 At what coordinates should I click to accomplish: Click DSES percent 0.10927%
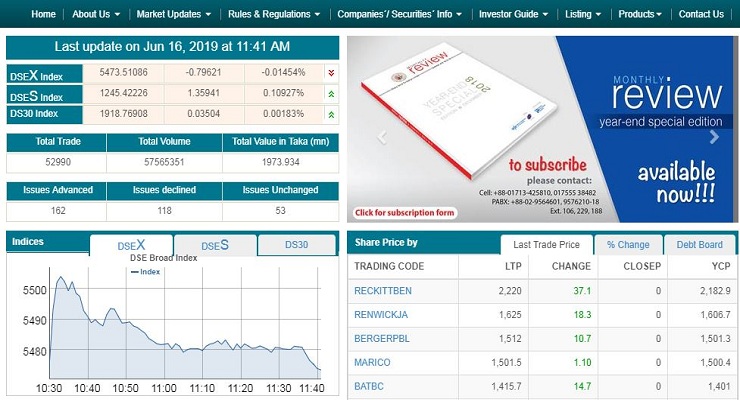click(283, 93)
